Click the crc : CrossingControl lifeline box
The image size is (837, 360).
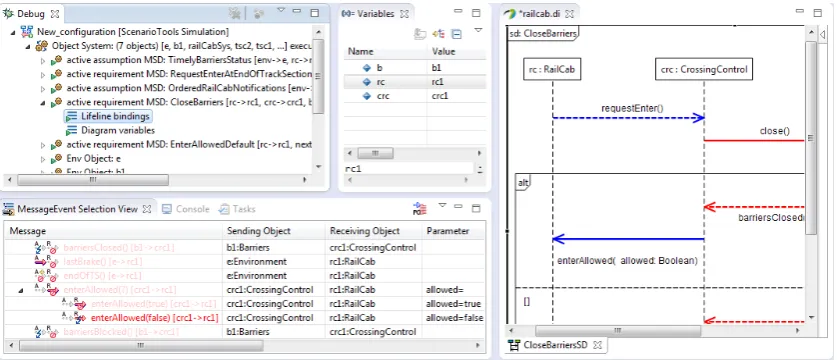[704, 69]
